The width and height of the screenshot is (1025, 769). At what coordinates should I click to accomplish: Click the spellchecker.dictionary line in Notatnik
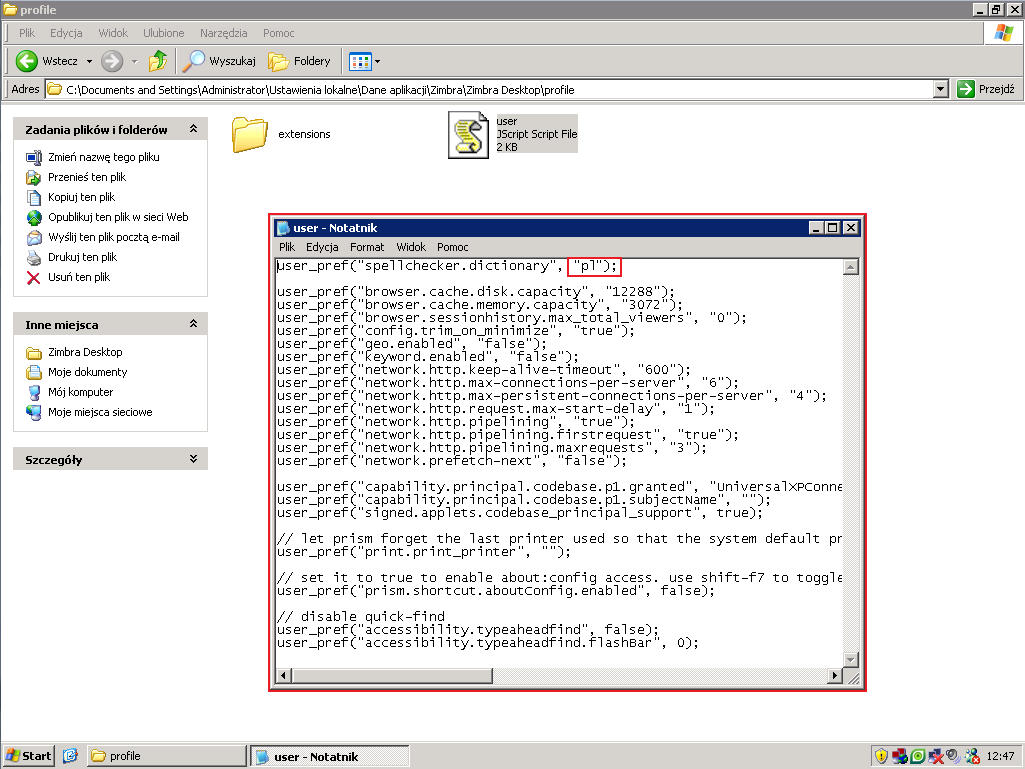click(447, 265)
